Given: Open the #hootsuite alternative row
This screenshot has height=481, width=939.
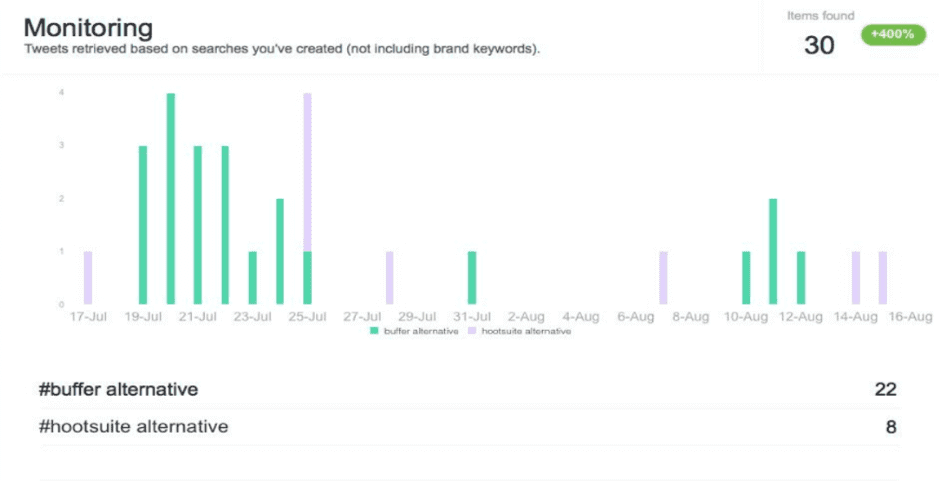Looking at the screenshot, I should coord(134,427).
